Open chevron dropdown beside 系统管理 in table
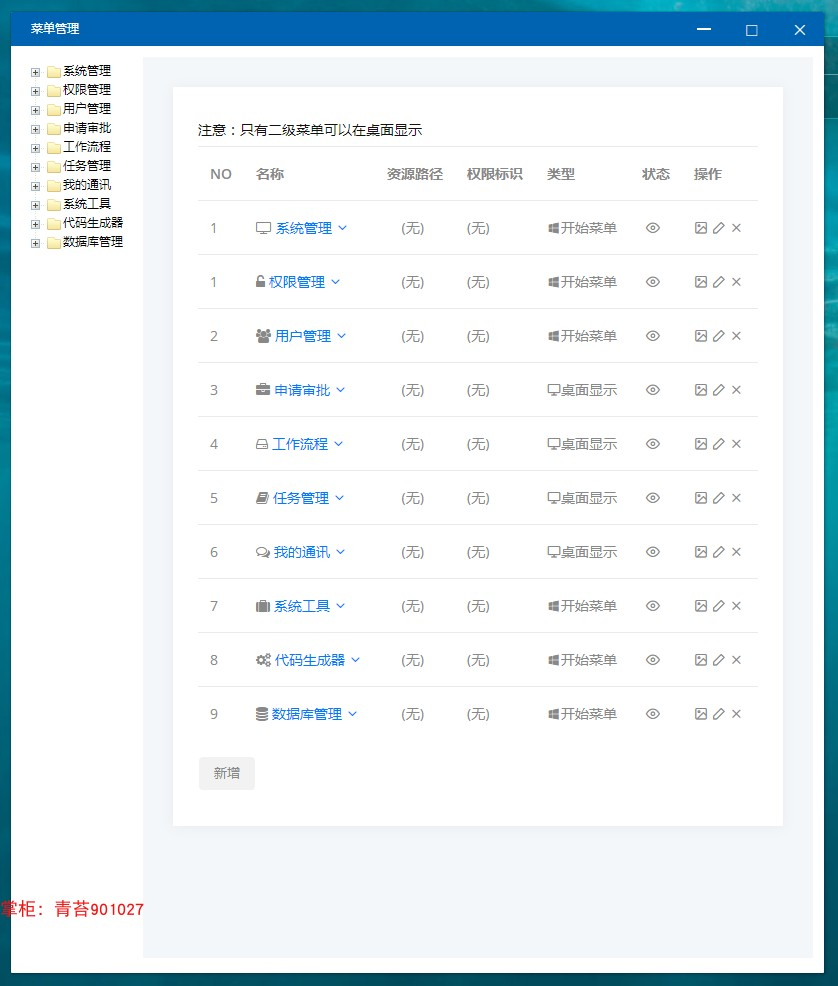 (x=342, y=228)
